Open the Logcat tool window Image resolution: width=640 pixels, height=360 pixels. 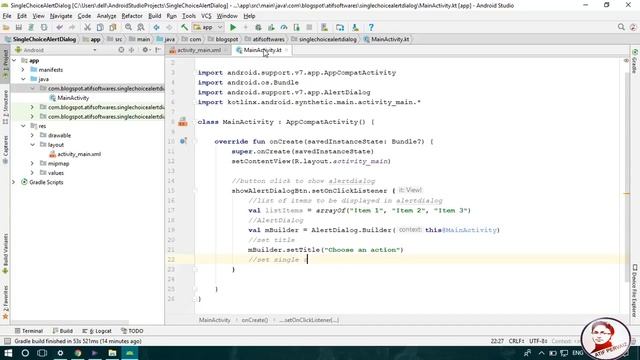tap(97, 331)
